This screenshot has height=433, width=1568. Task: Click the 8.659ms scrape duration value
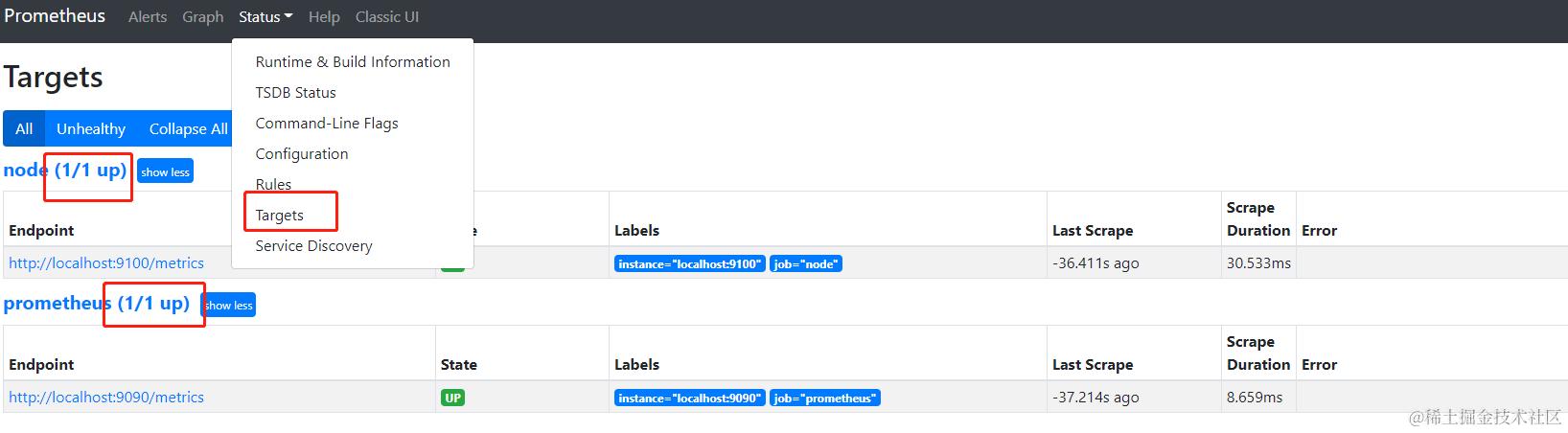pos(1255,398)
